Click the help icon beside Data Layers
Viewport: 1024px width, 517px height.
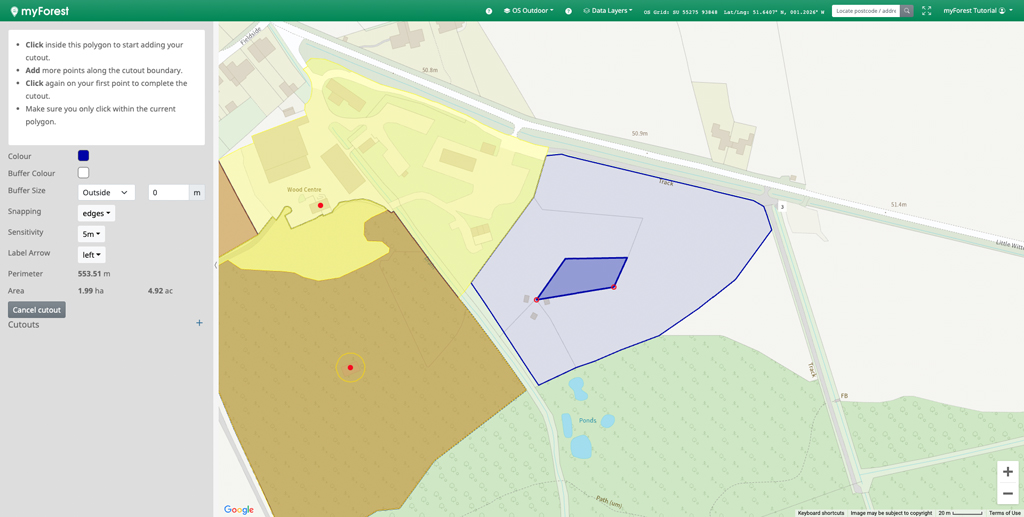[x=569, y=11]
